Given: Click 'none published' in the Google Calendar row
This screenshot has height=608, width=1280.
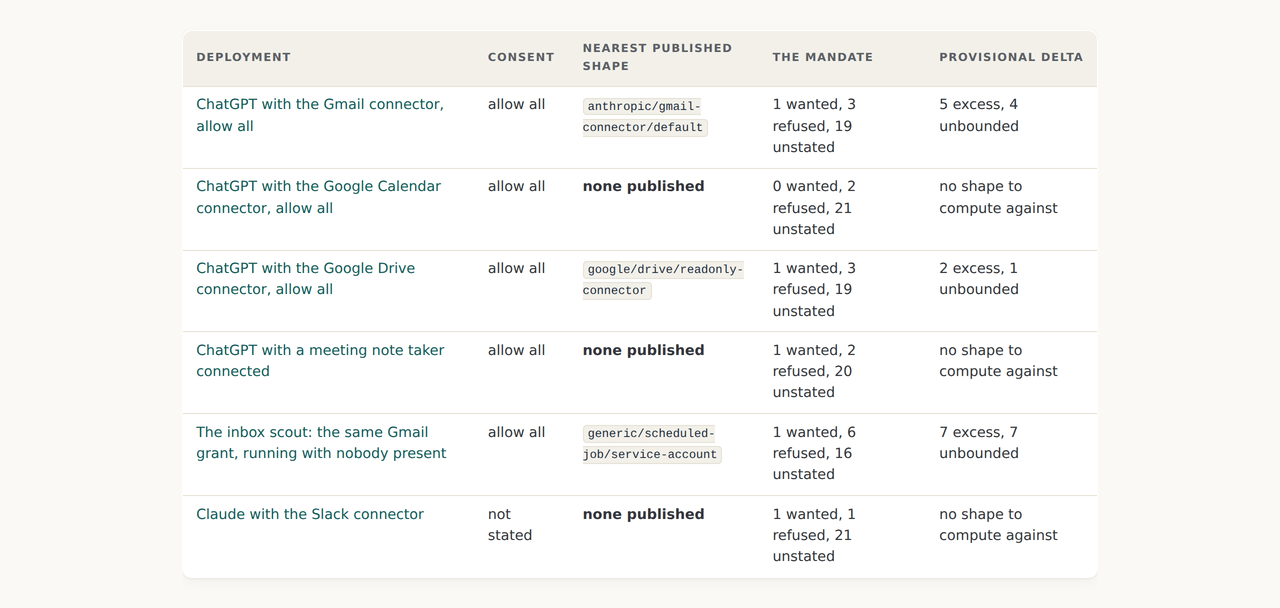Looking at the screenshot, I should pyautogui.click(x=644, y=186).
